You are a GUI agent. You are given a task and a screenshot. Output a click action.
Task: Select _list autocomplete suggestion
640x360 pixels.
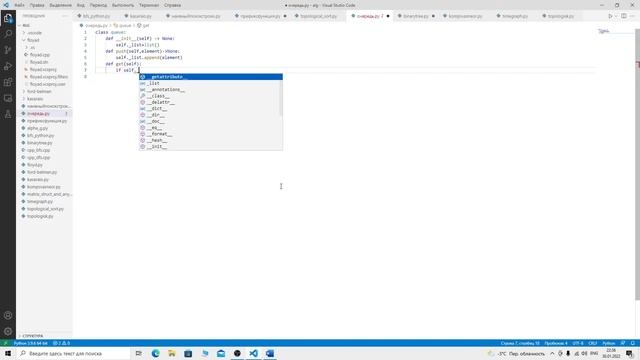(x=211, y=83)
